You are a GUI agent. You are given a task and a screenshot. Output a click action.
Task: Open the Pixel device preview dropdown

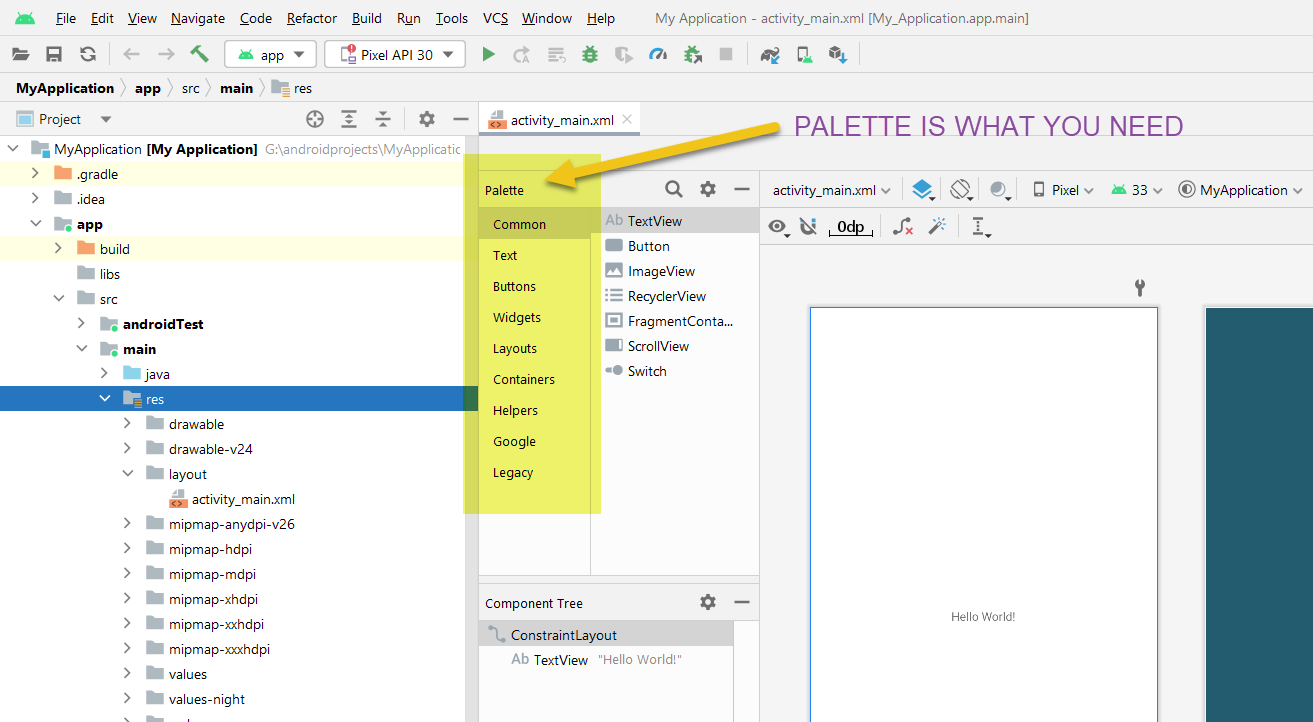coord(1063,190)
